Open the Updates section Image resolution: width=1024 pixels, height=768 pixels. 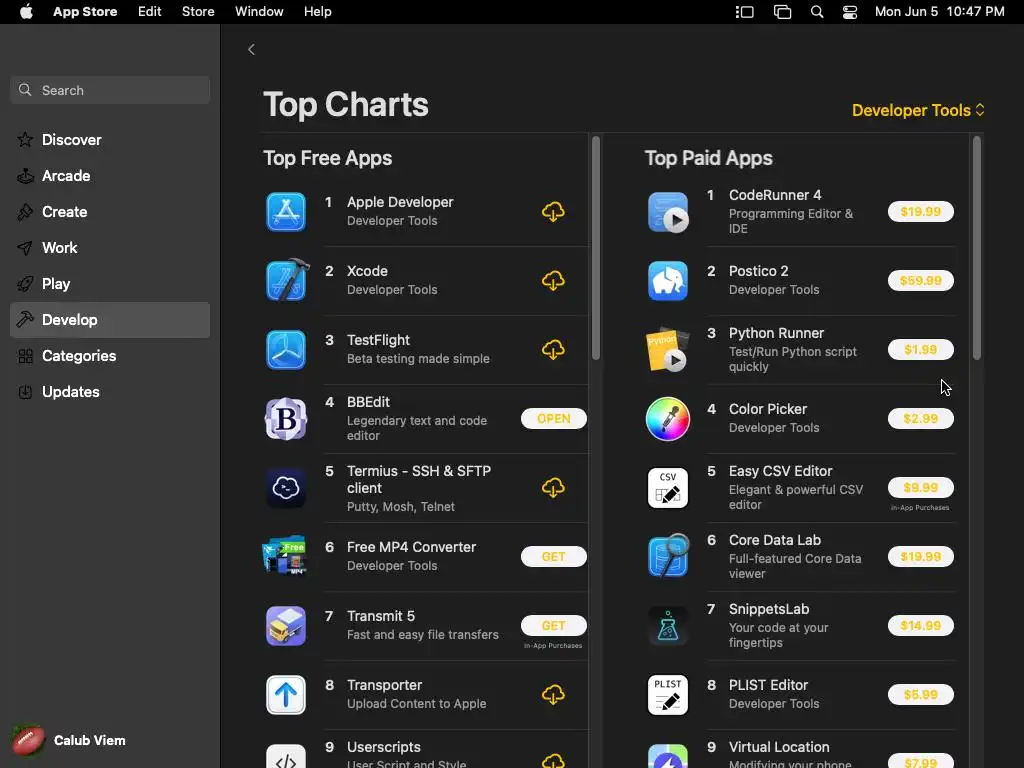point(110,392)
